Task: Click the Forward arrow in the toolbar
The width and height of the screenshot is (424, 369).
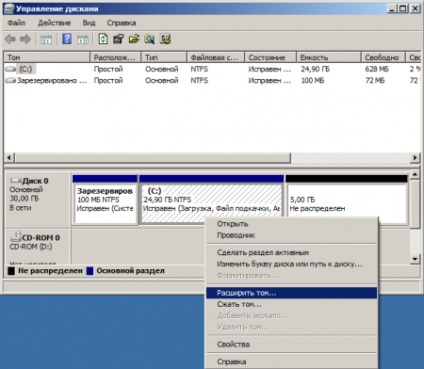Action: (25, 39)
